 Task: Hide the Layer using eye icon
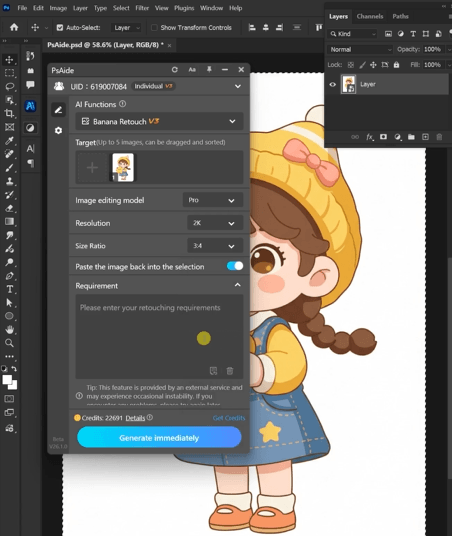click(332, 84)
